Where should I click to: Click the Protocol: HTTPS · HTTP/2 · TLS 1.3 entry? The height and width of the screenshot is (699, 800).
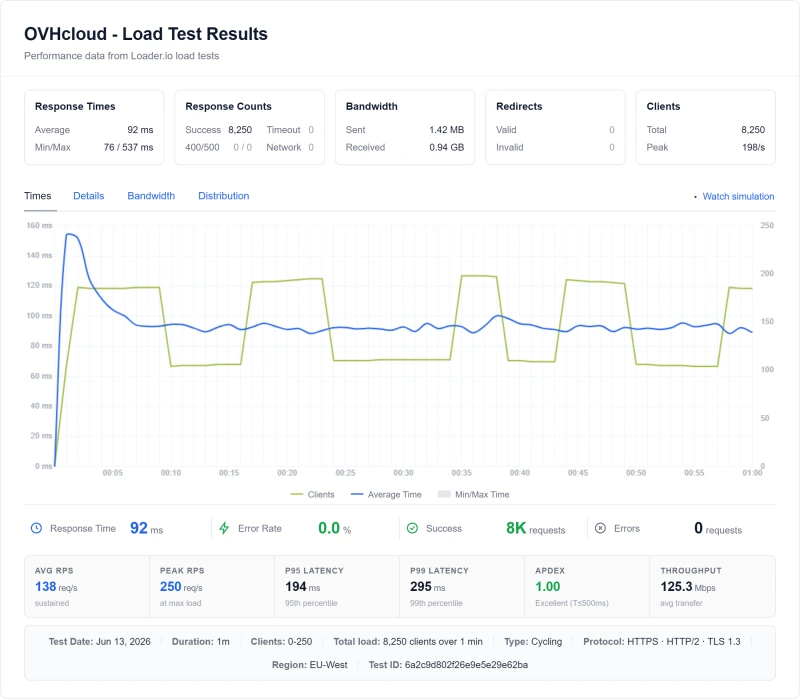[662, 642]
